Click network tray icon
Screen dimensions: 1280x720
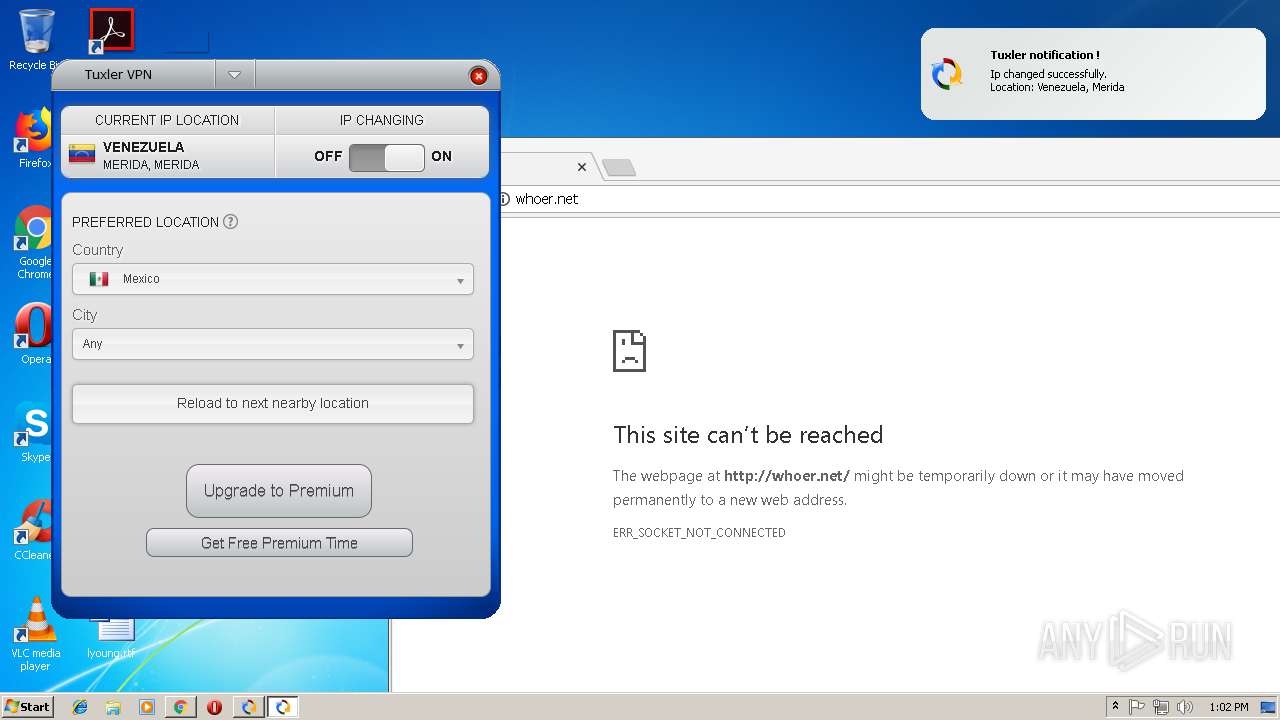pos(1161,707)
